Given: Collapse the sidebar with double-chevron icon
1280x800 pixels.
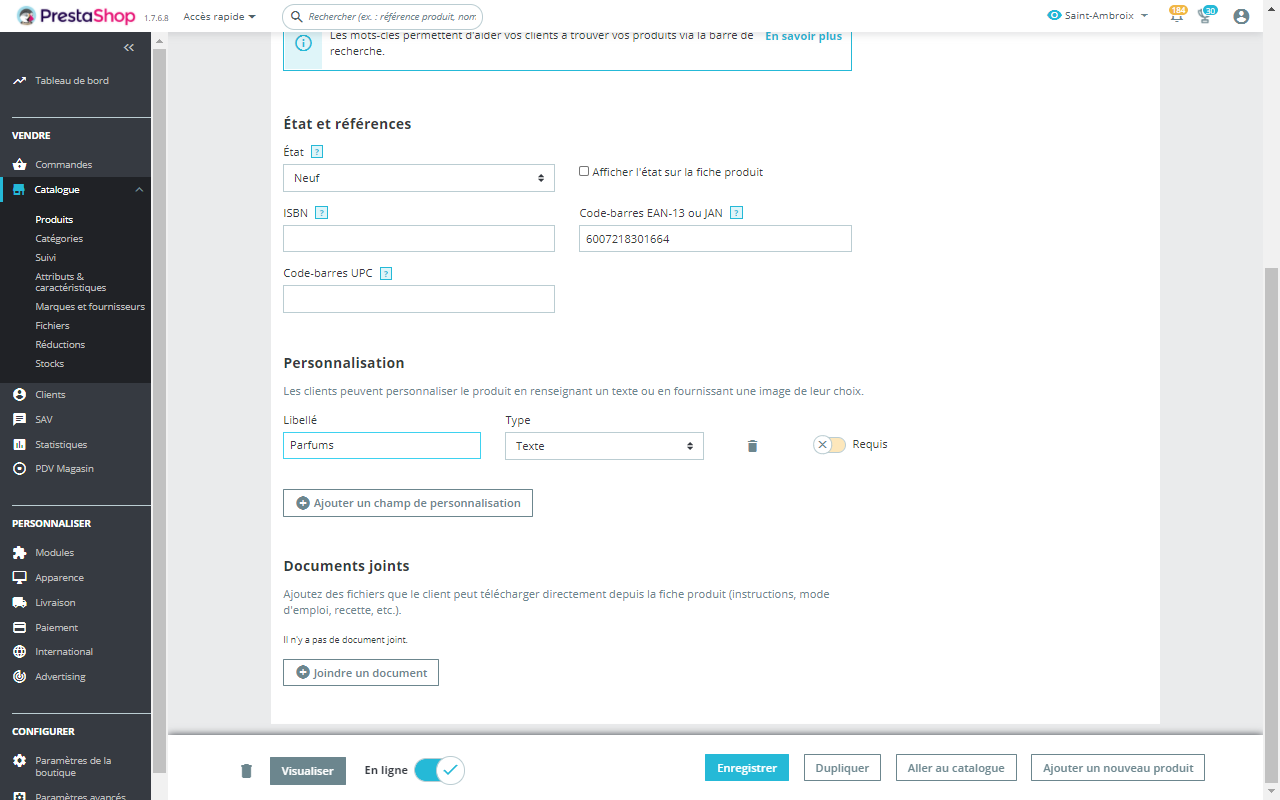Looking at the screenshot, I should (x=129, y=48).
